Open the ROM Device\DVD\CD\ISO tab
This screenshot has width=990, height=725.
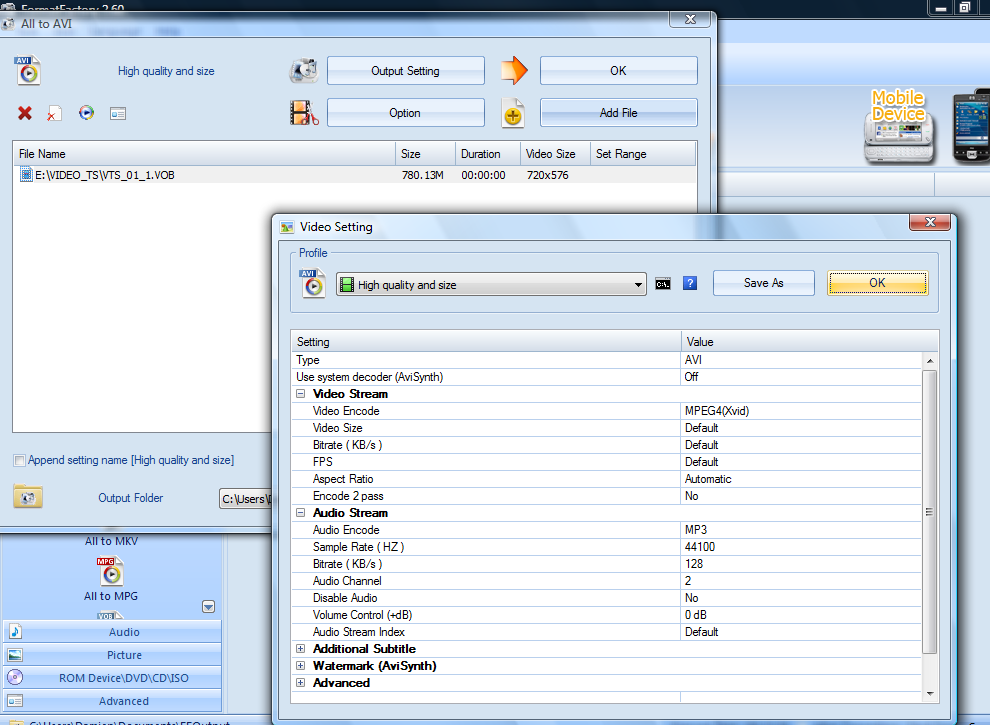click(112, 678)
